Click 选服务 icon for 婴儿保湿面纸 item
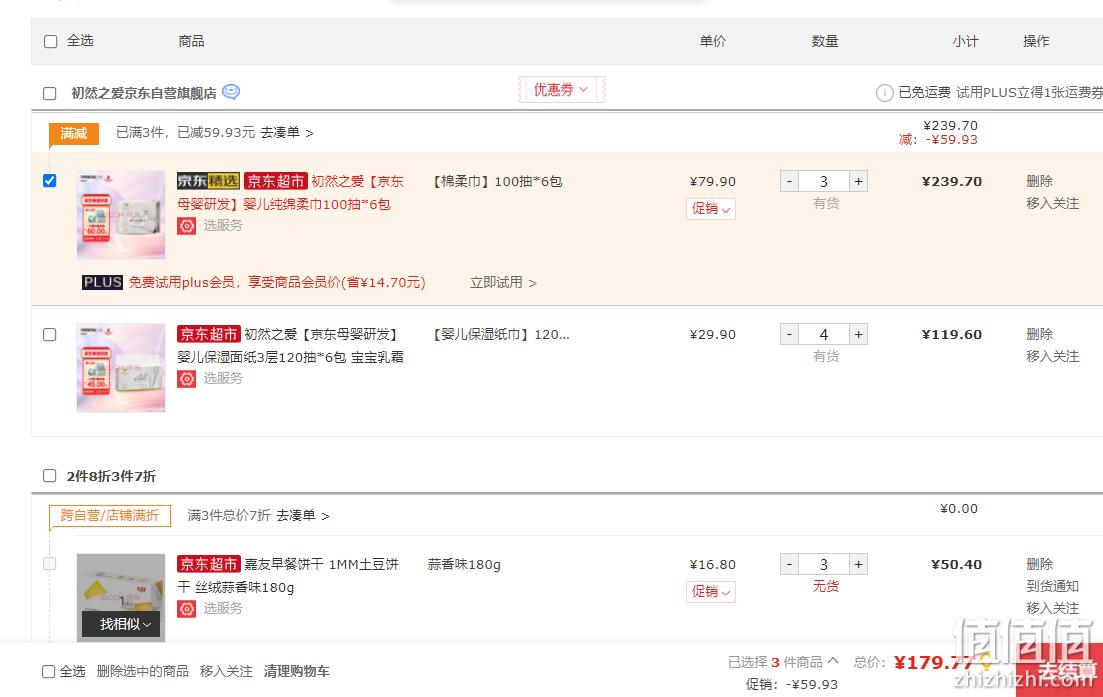Screen dimensions: 1103x697 pos(186,378)
